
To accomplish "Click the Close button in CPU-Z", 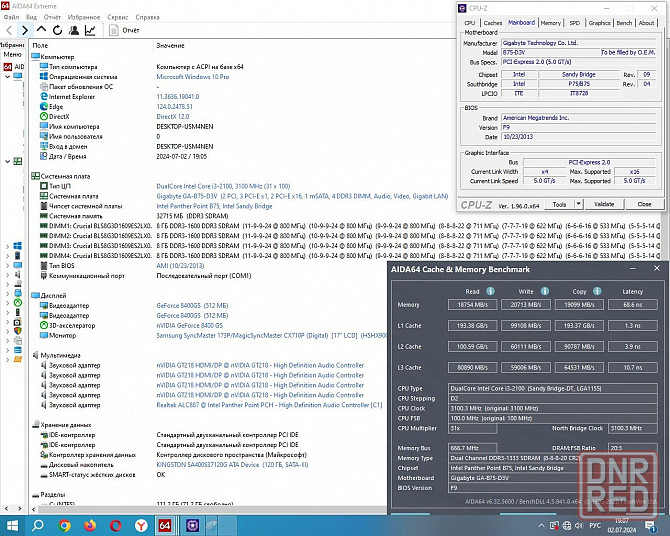I will 644,204.
